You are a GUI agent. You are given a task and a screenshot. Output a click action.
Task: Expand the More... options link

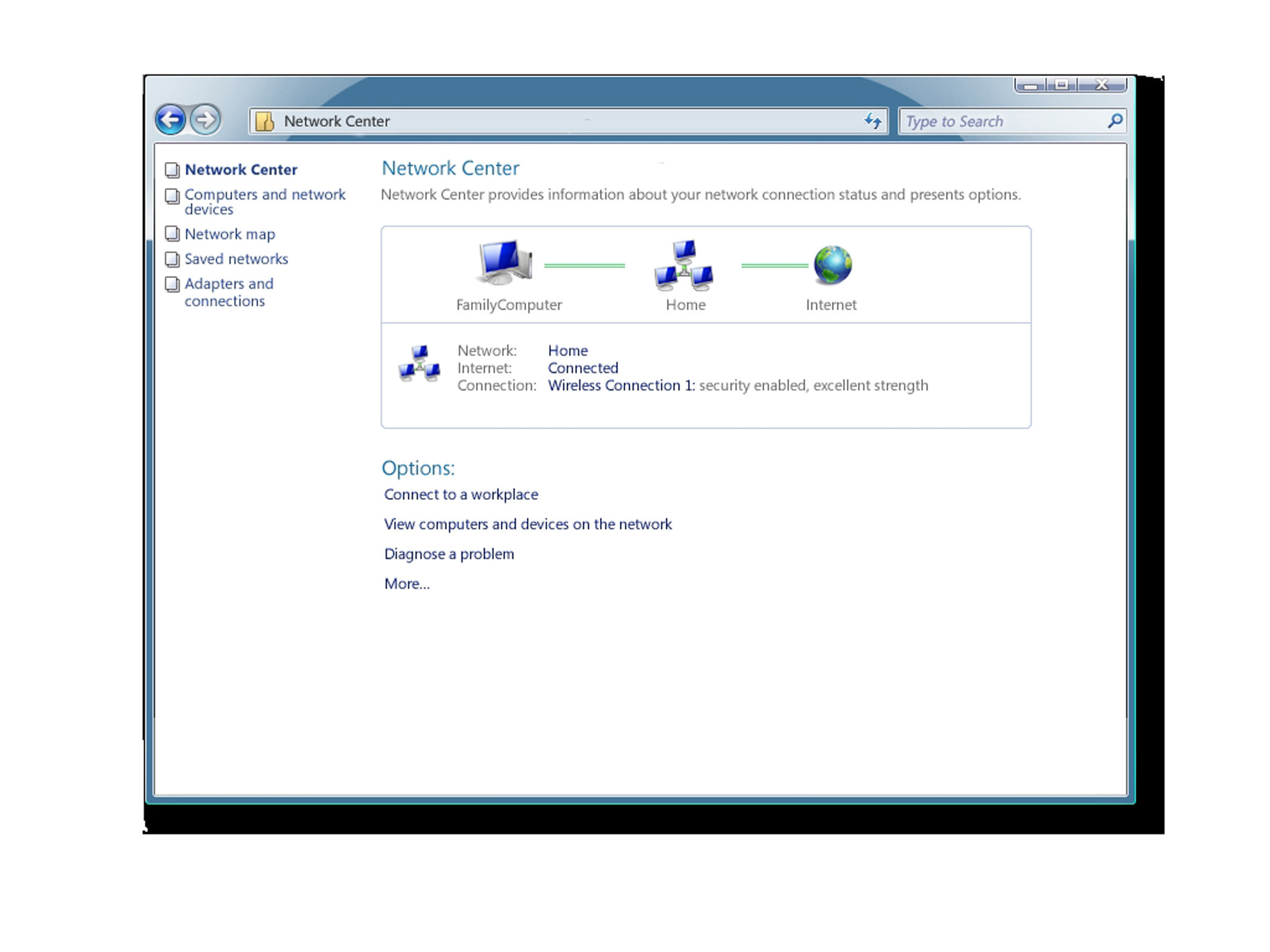pyautogui.click(x=406, y=584)
